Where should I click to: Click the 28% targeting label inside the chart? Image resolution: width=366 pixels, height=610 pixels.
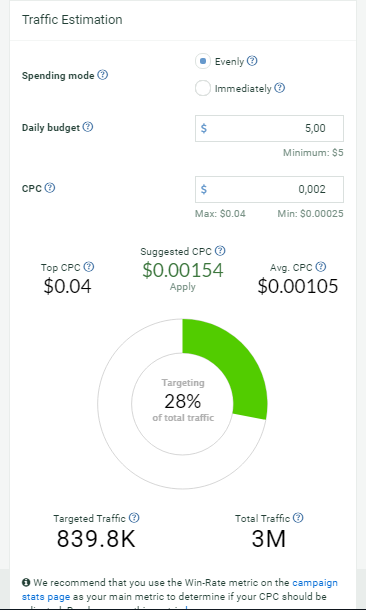[183, 401]
